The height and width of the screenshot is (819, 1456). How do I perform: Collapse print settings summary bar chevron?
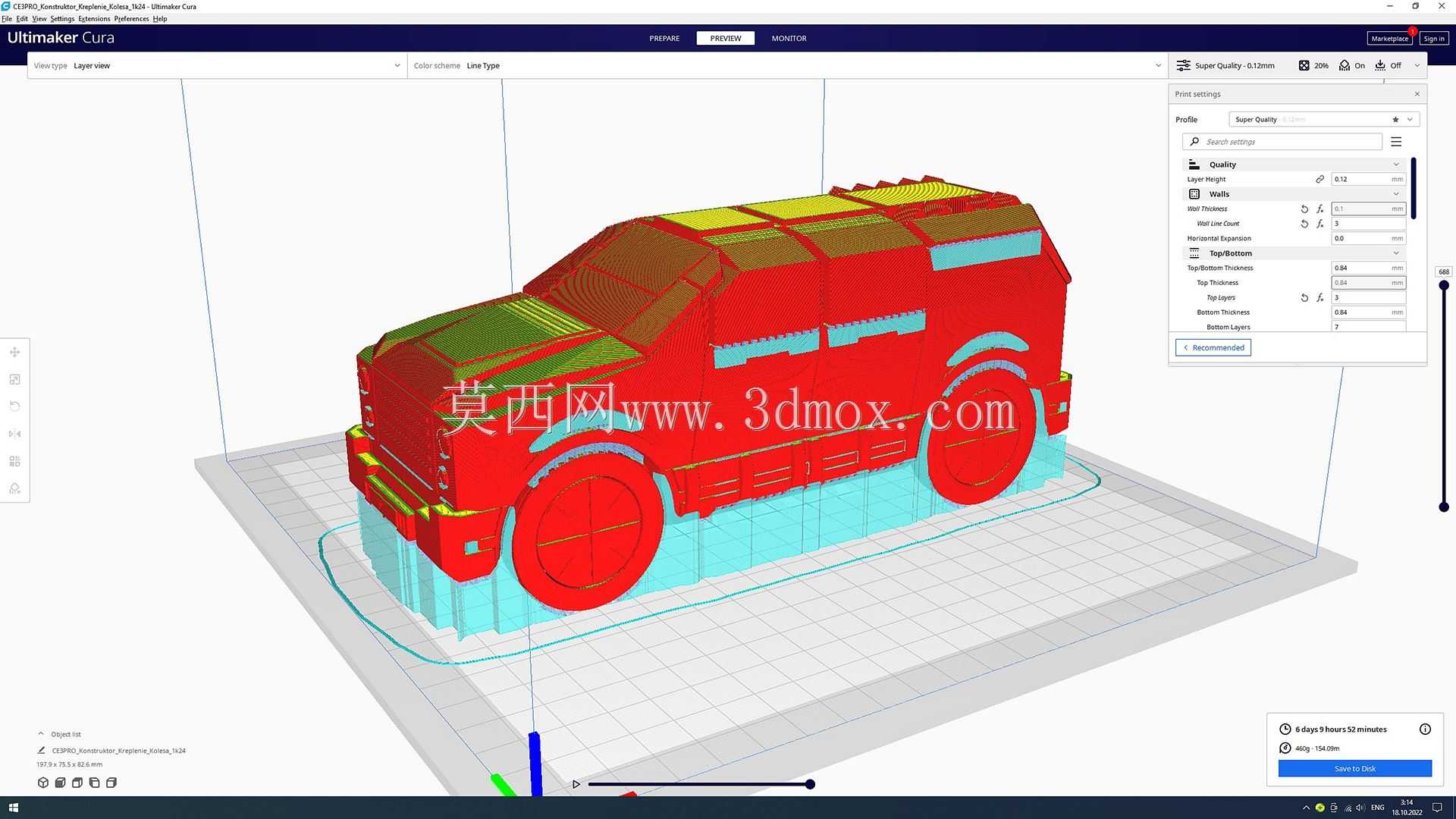click(x=1417, y=65)
